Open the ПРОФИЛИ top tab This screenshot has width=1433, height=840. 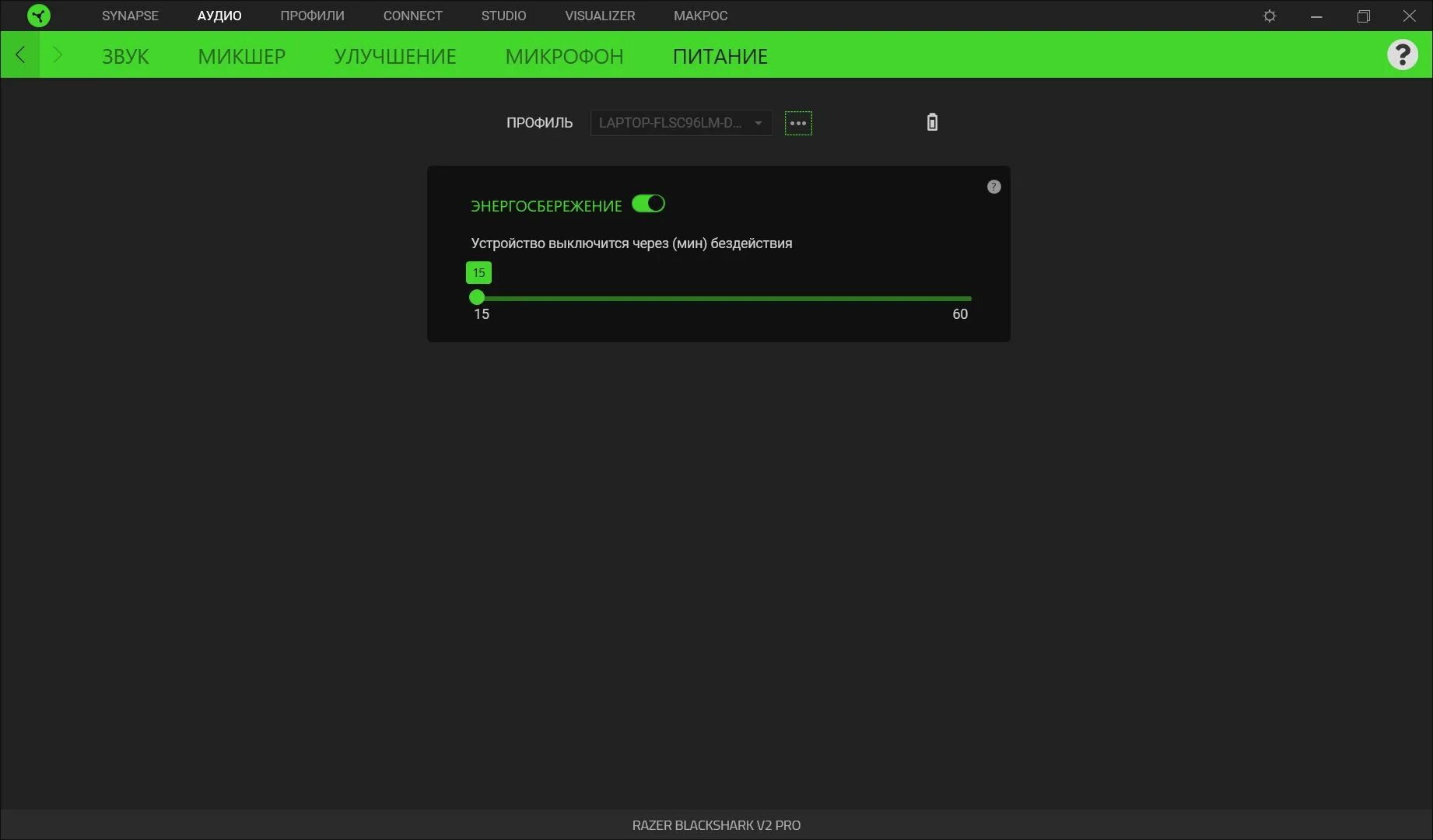click(312, 16)
